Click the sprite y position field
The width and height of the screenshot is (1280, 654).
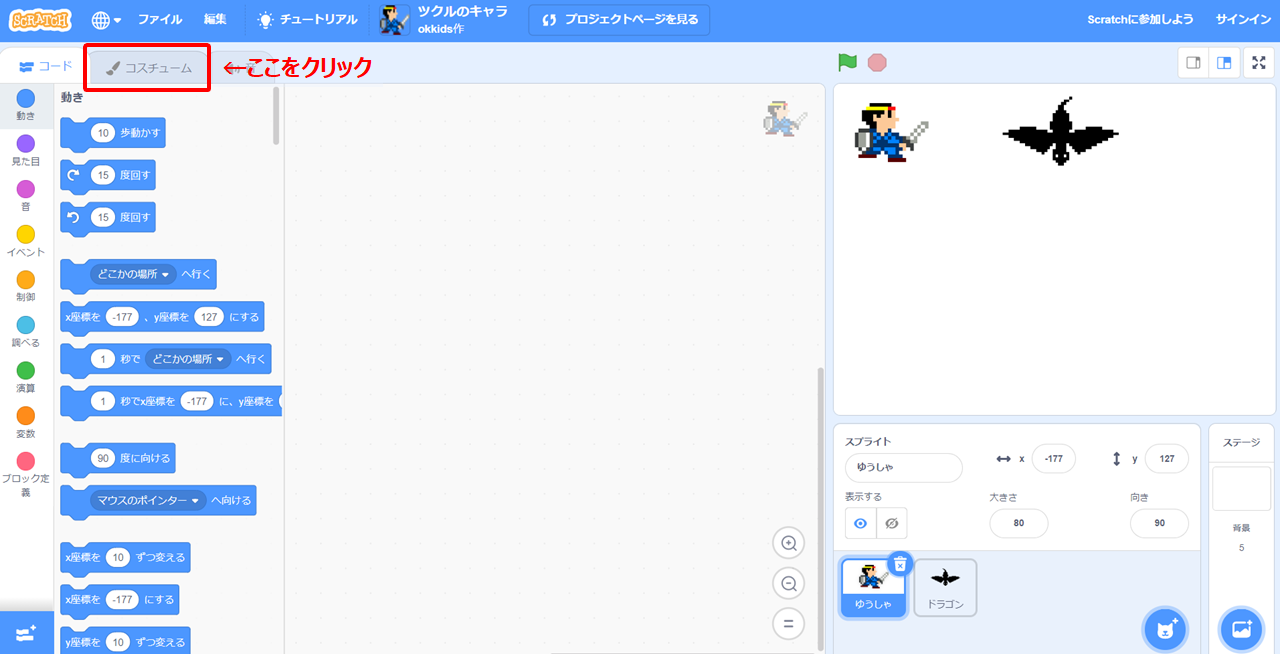pos(1166,458)
